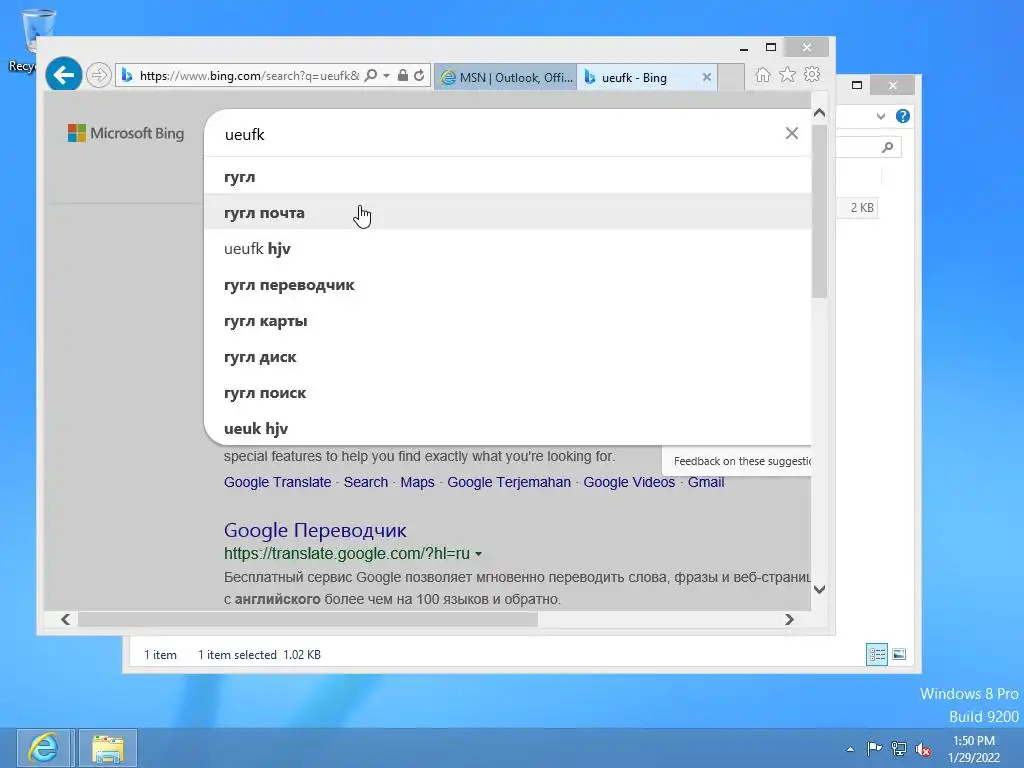Click the muted volume icon in tray

coord(923,749)
